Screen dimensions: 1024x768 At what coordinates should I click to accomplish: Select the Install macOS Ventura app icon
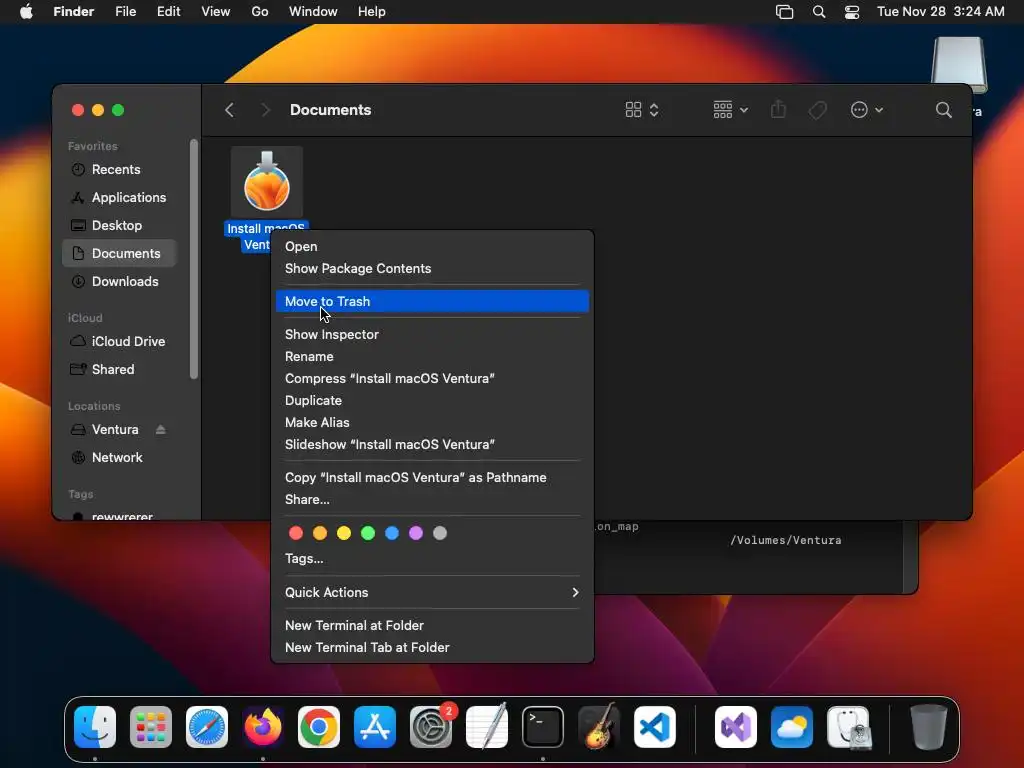[266, 182]
